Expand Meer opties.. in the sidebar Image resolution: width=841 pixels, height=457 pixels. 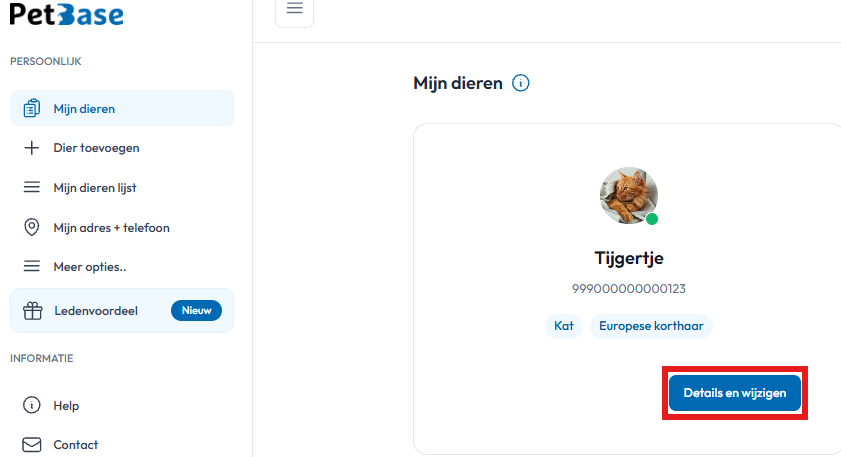(x=122, y=267)
